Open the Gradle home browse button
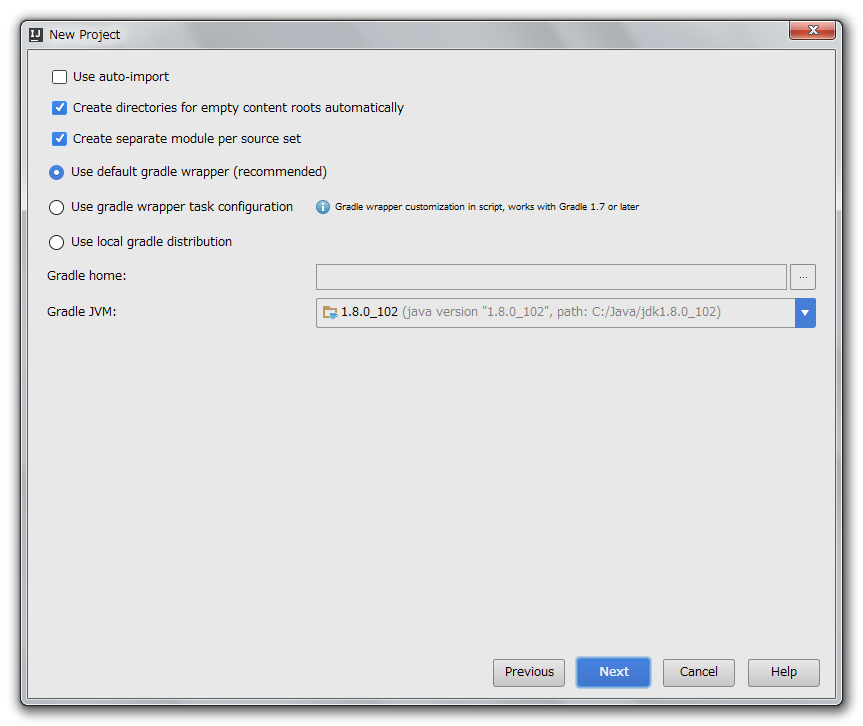This screenshot has height=726, width=863. [x=803, y=277]
